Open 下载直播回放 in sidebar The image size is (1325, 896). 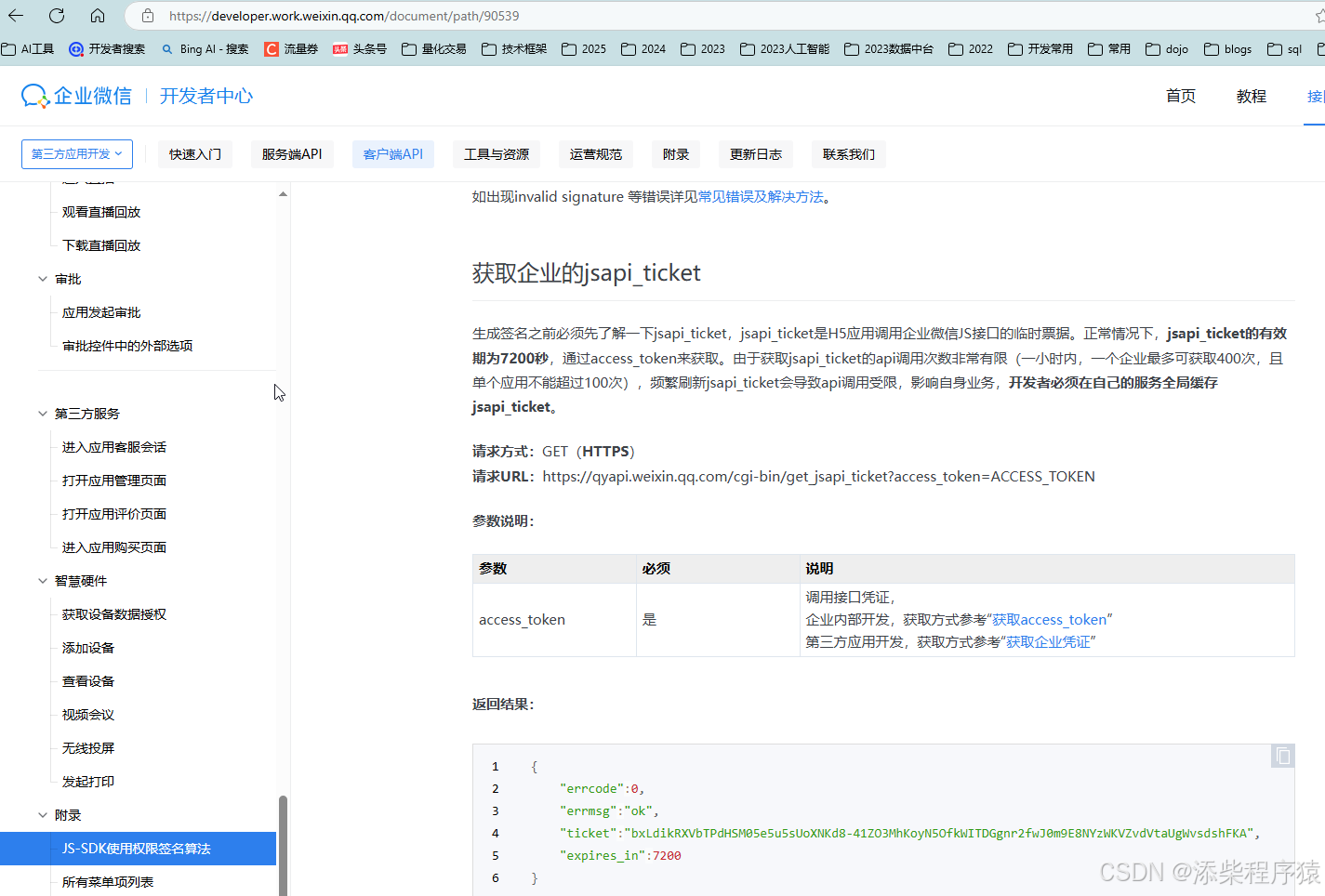(101, 245)
